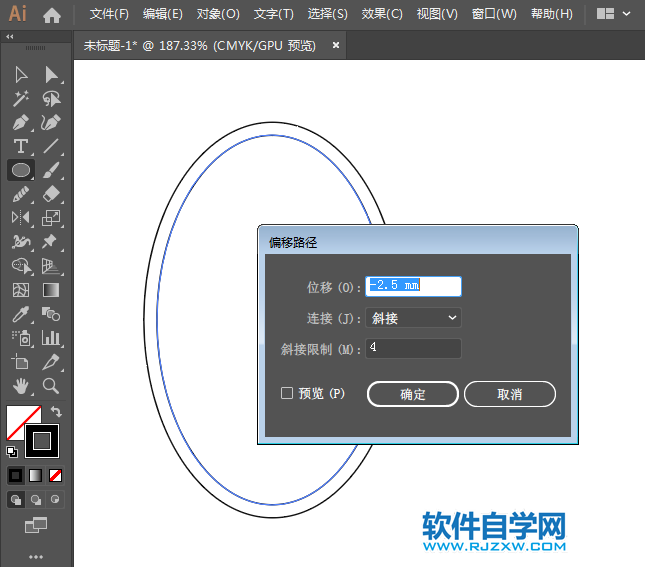
Task: Open the 窗口(W) menu
Action: [x=494, y=14]
